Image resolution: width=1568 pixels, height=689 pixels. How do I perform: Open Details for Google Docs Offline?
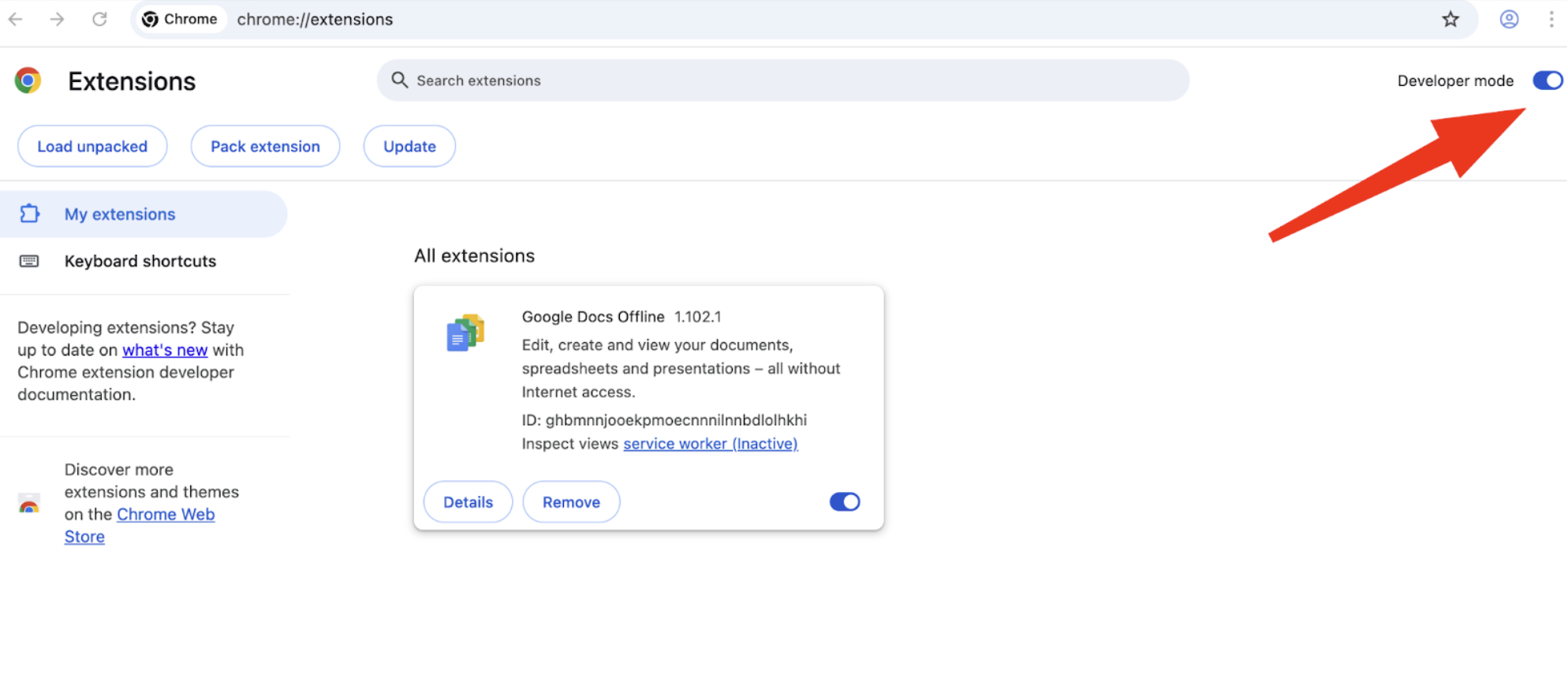click(x=468, y=501)
